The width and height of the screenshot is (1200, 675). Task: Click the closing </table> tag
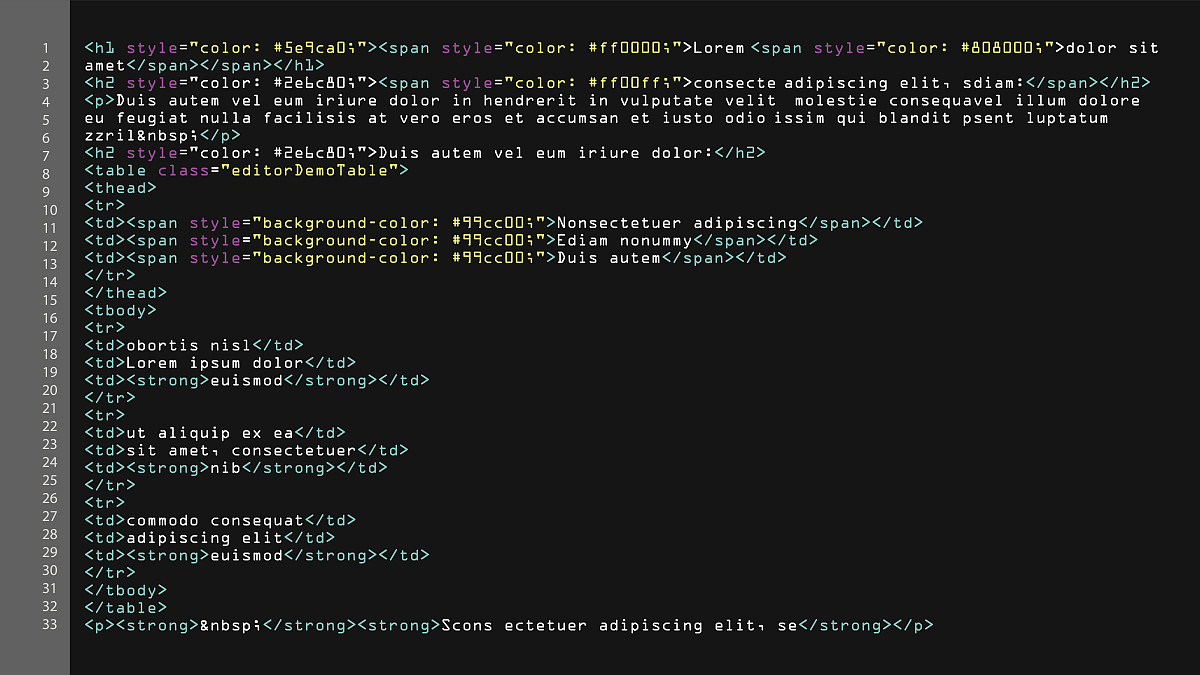click(x=126, y=607)
